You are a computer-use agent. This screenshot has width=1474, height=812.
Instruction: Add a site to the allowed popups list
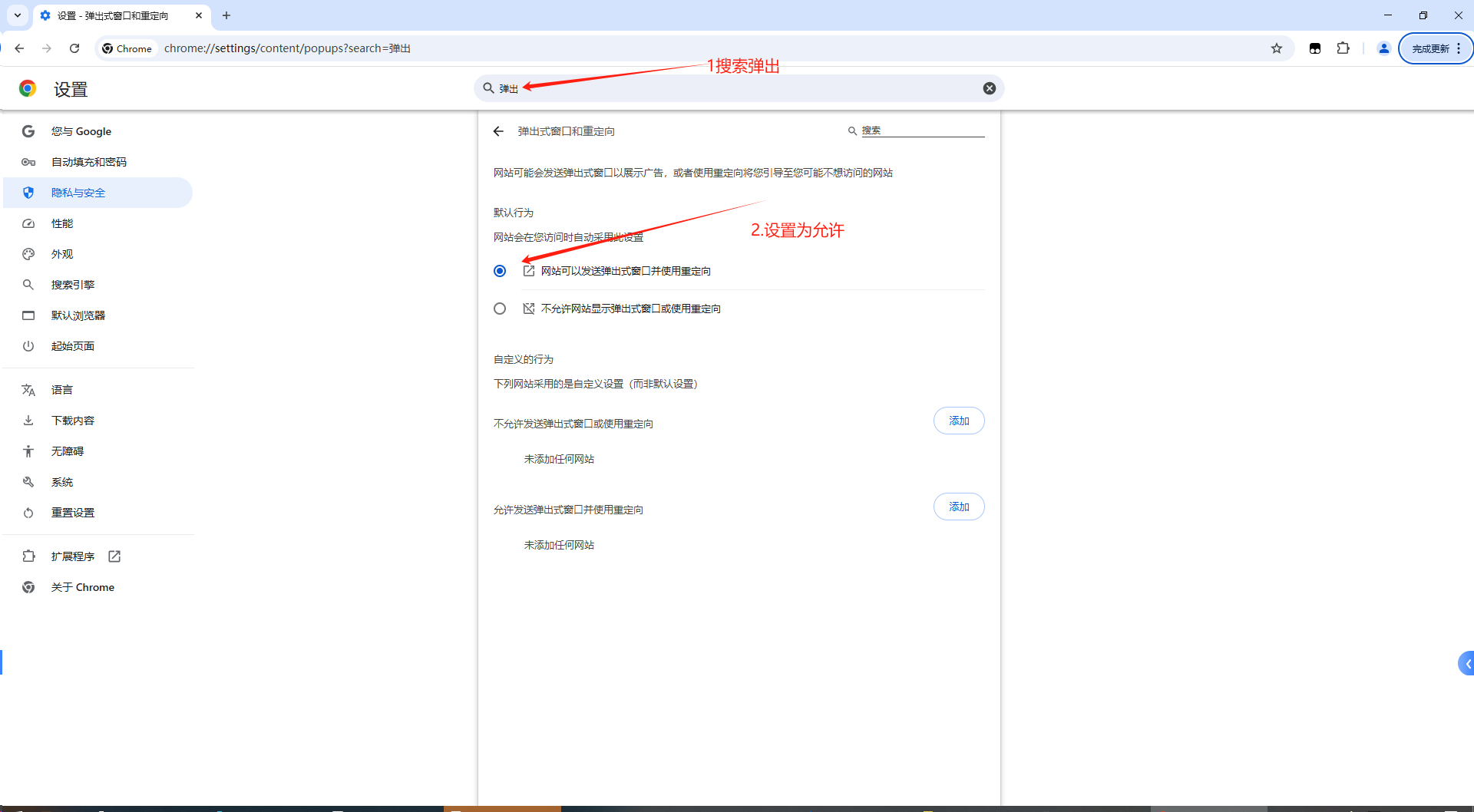pyautogui.click(x=959, y=507)
